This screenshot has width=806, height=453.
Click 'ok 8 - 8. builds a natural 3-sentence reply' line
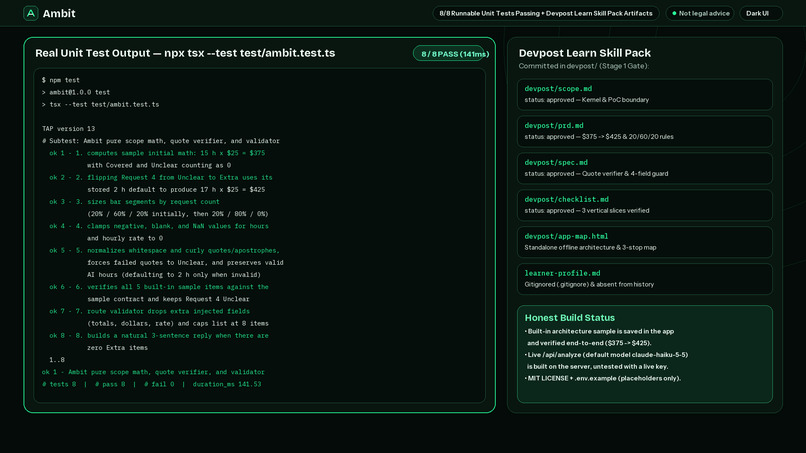click(x=159, y=336)
